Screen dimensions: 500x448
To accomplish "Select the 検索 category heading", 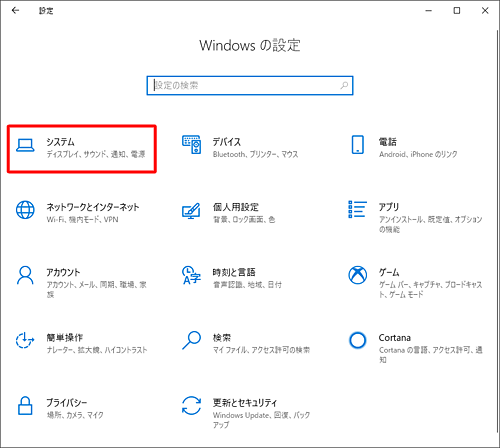I will click(x=222, y=338).
